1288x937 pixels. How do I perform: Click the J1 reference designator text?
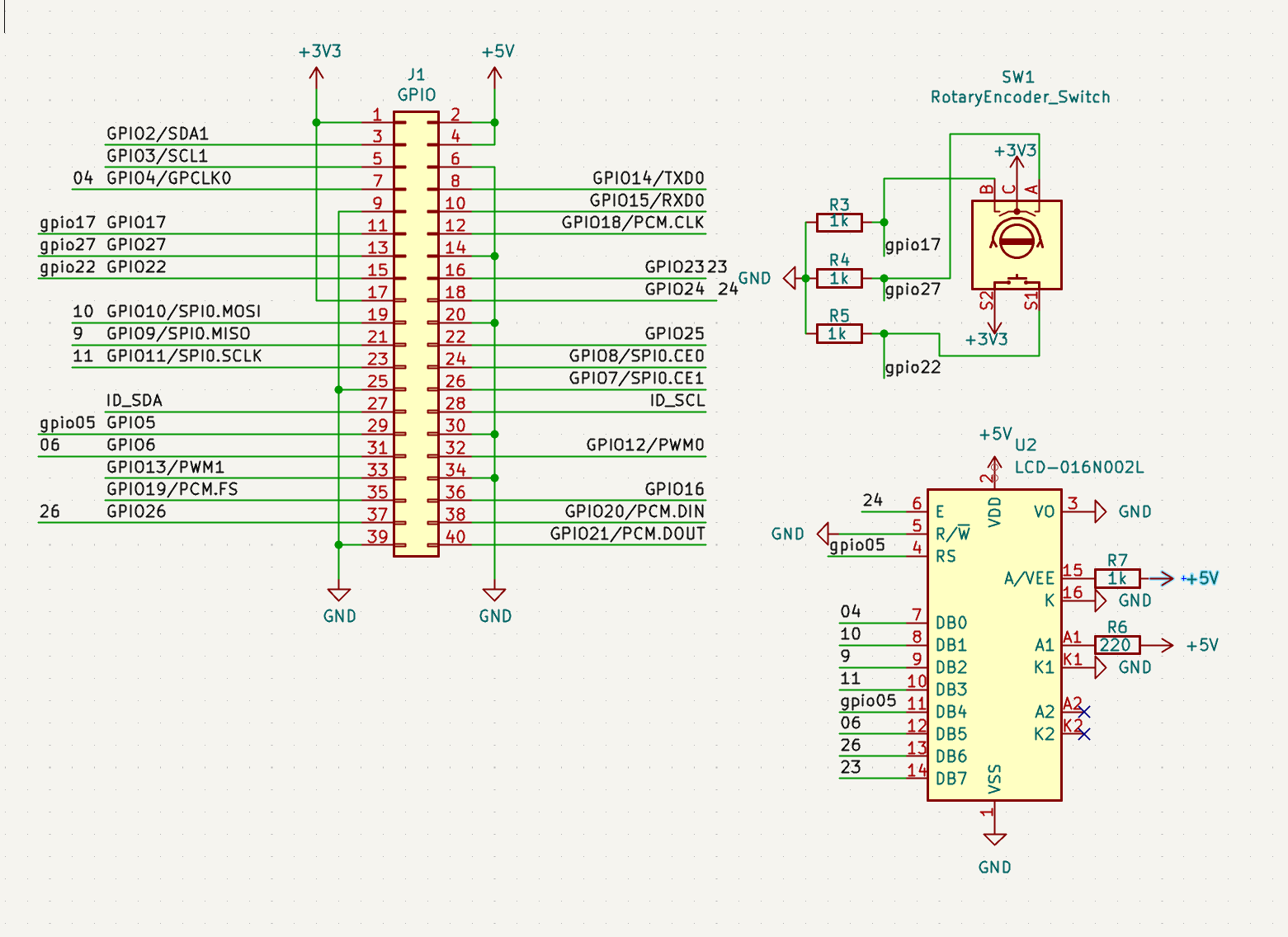pos(416,74)
